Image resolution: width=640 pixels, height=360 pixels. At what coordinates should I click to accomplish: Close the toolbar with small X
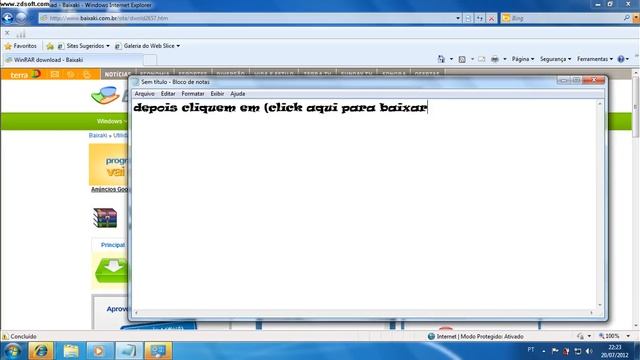click(x=7, y=33)
